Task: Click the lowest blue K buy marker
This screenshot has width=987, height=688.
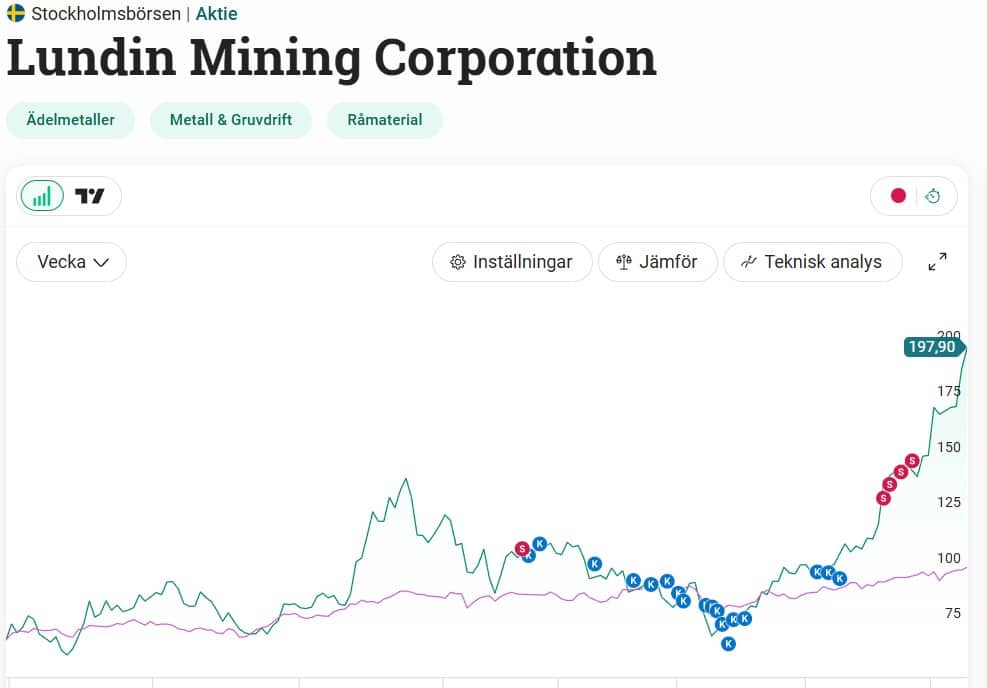Action: (728, 644)
